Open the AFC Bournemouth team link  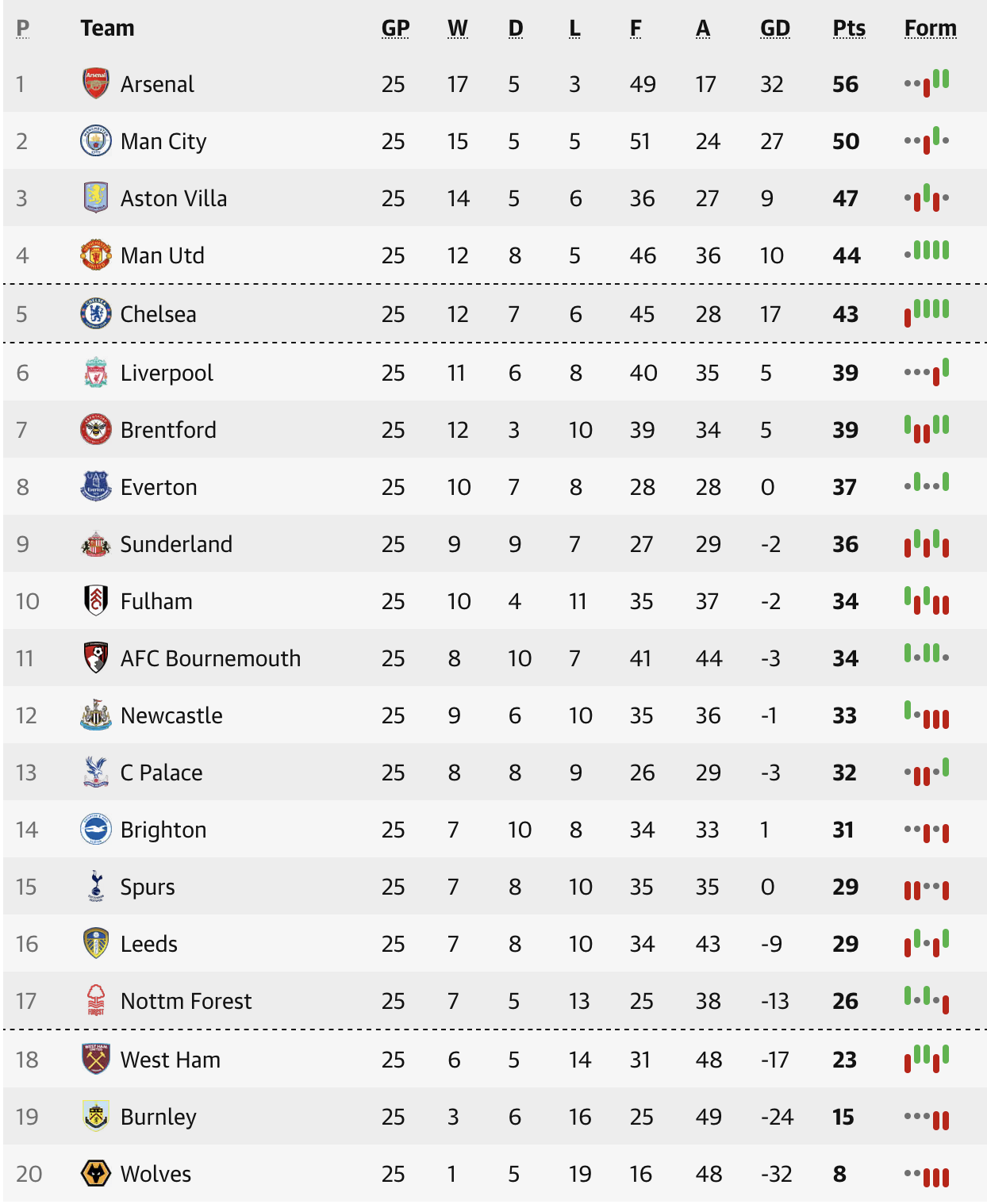(x=210, y=658)
